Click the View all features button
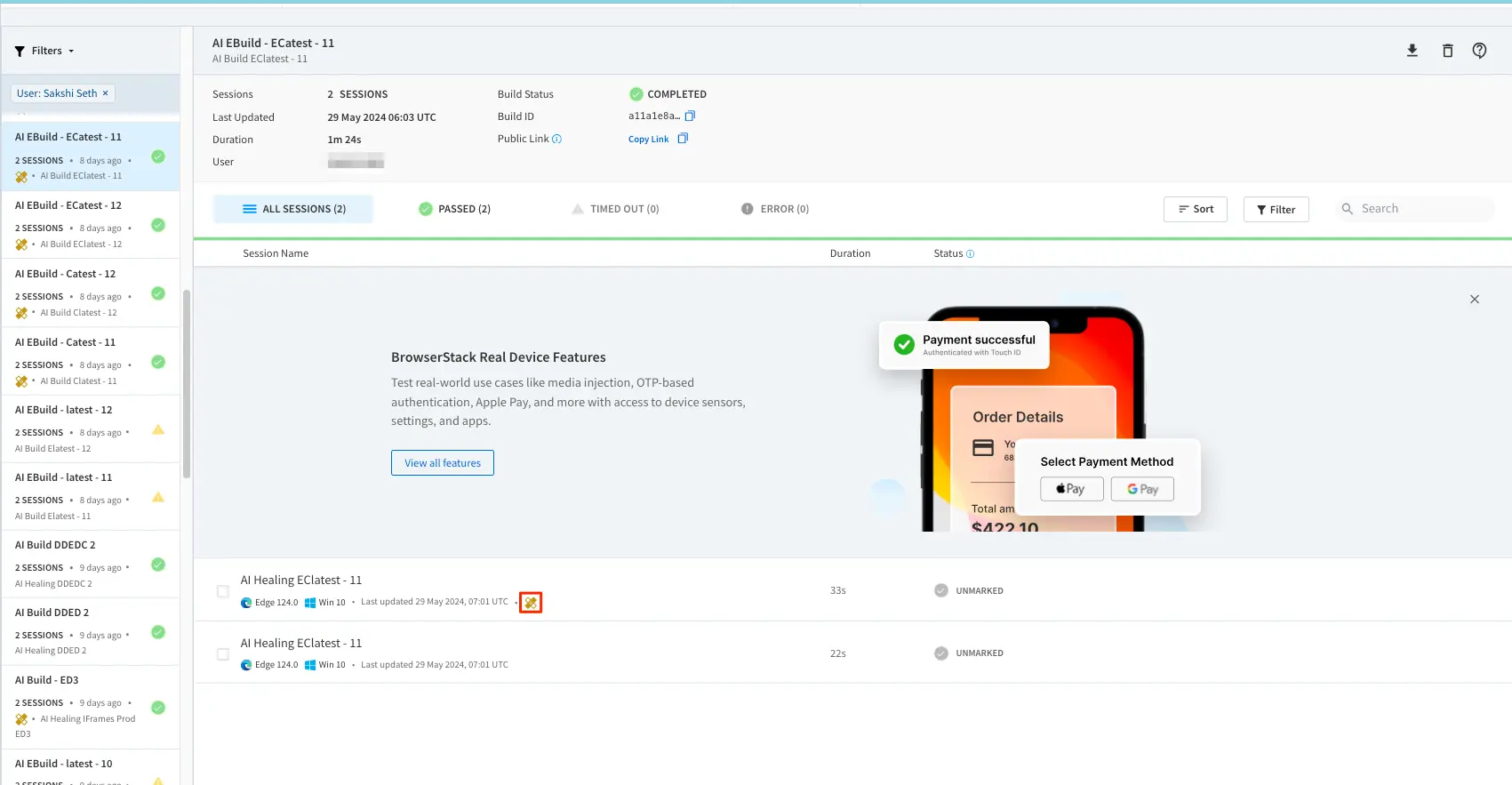Image resolution: width=1512 pixels, height=785 pixels. click(x=442, y=463)
